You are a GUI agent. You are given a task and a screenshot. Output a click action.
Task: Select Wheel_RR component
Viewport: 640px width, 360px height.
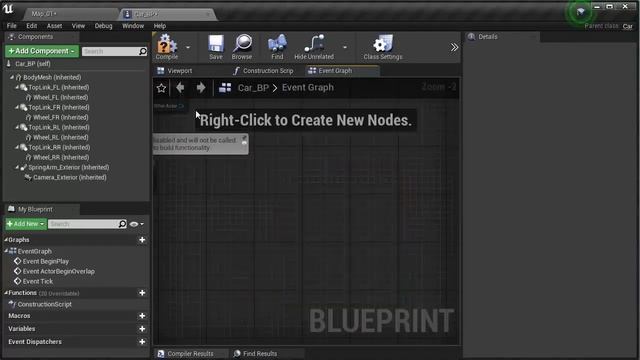tap(60, 157)
